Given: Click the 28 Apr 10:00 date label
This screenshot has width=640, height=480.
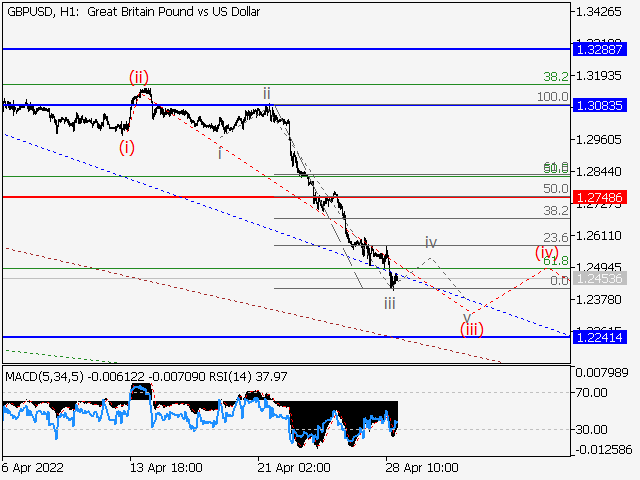Looking at the screenshot, I should 422,467.
